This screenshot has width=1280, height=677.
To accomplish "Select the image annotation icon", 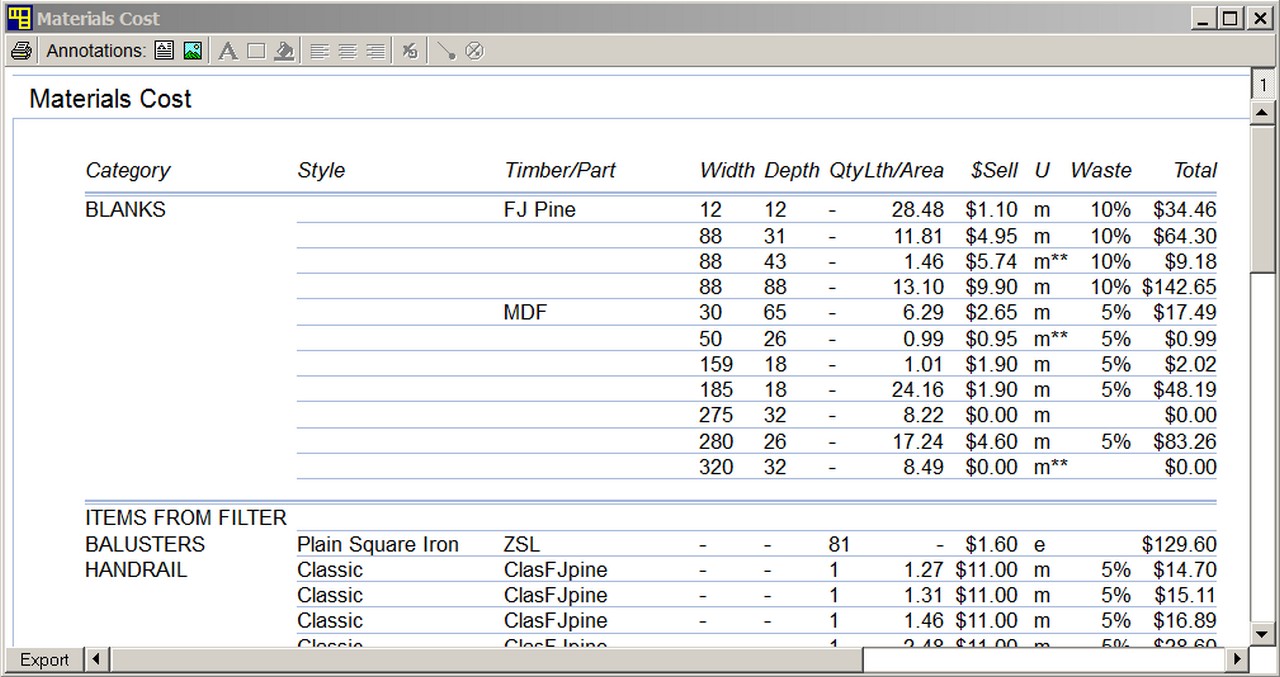I will [x=190, y=50].
